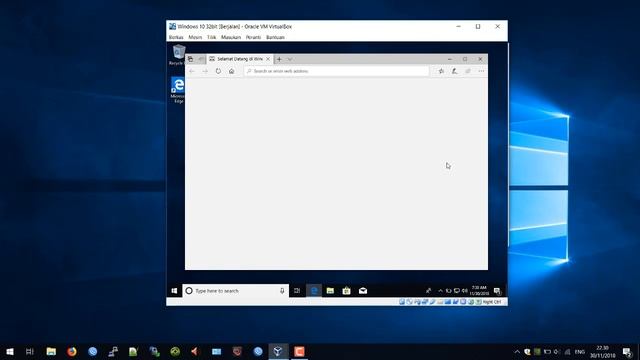Click the volume icon in the guest tray
This screenshot has height=360, width=640.
(x=464, y=291)
